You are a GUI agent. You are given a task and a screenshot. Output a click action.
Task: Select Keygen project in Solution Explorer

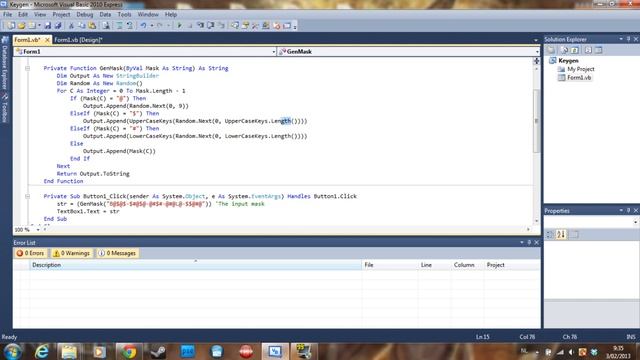click(x=568, y=60)
